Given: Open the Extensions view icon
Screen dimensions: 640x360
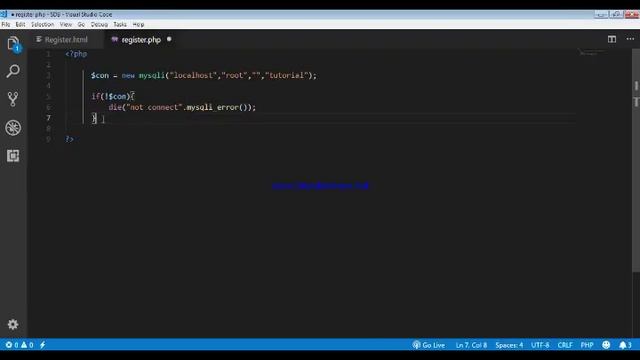Looking at the screenshot, I should 13,156.
